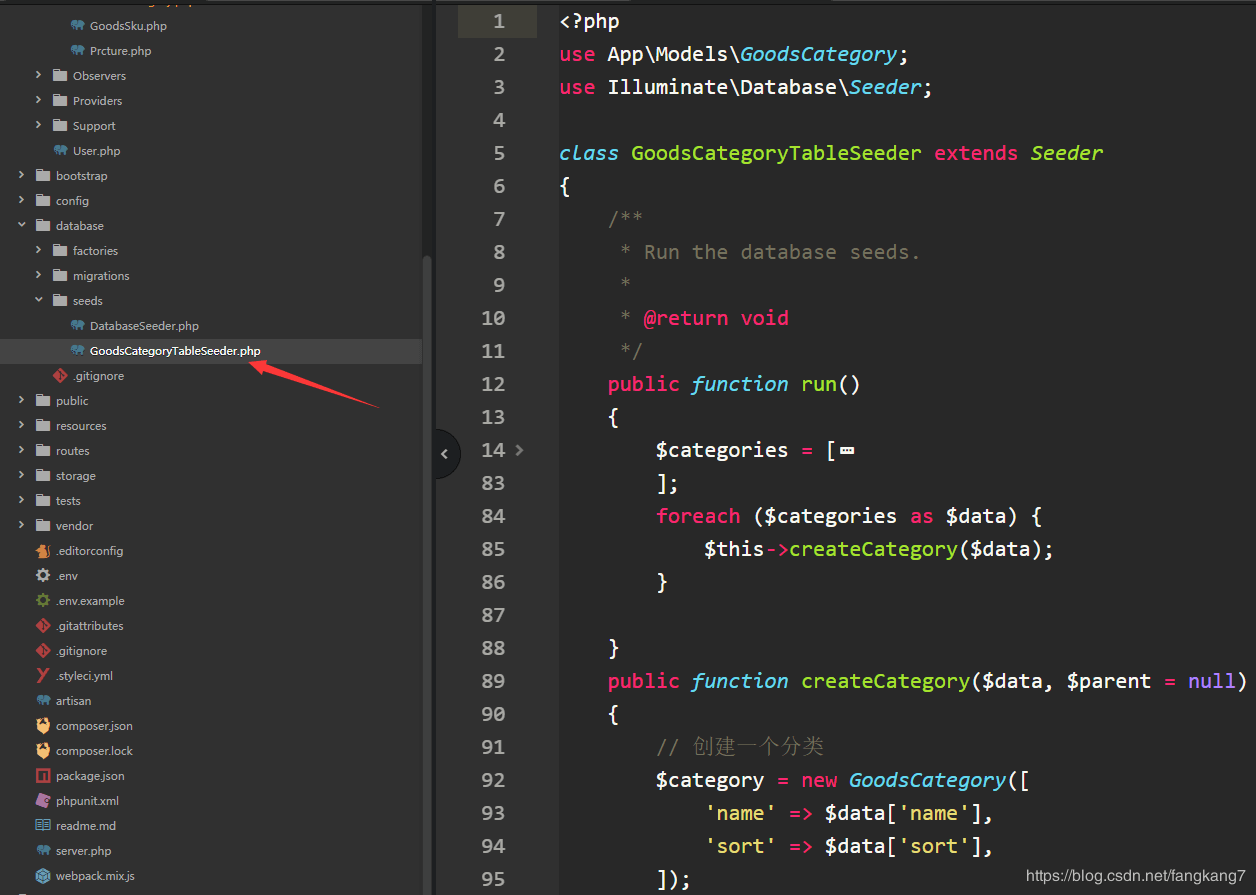Click the composer.json icon

point(42,726)
